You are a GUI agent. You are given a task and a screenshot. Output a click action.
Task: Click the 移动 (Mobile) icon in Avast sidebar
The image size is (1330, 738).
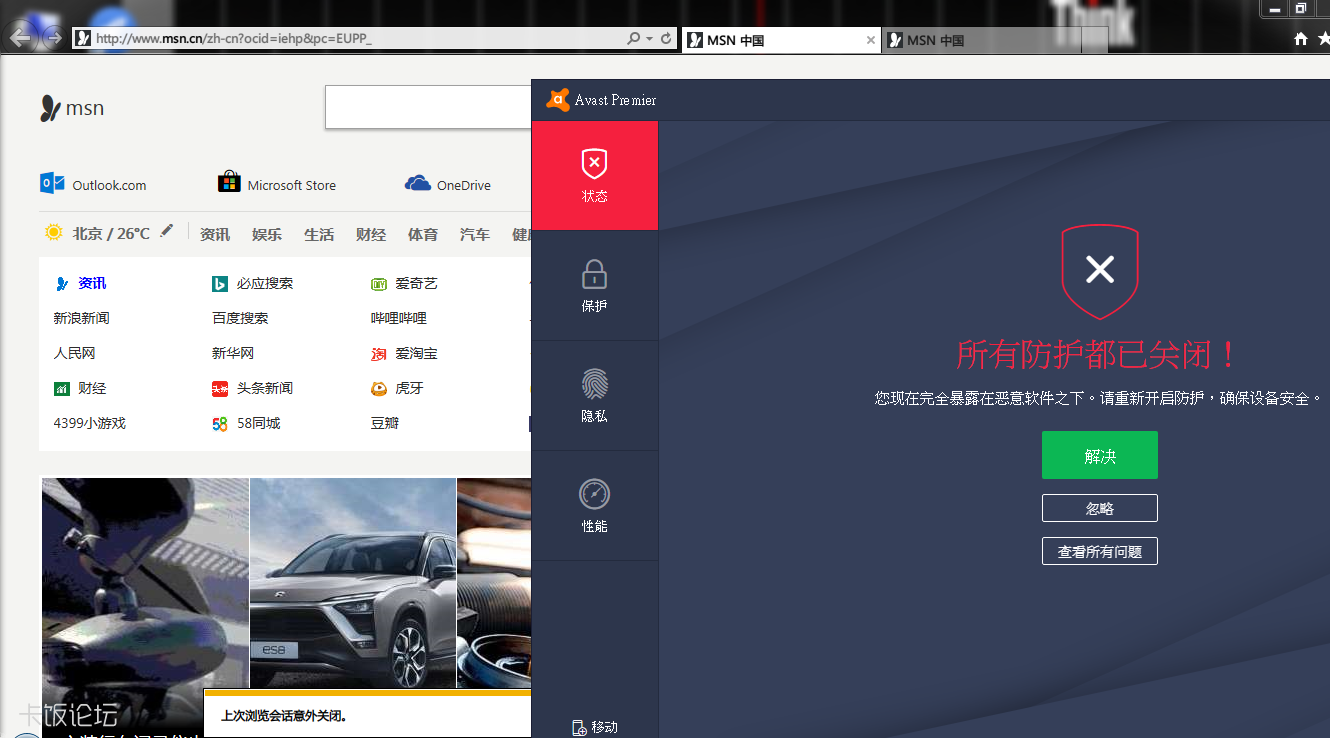pyautogui.click(x=579, y=728)
